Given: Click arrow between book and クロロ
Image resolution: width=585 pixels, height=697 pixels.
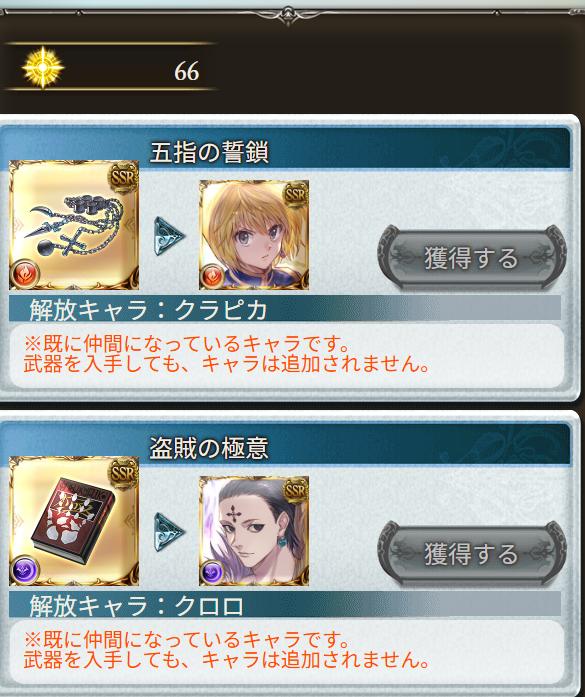Looking at the screenshot, I should tap(169, 532).
